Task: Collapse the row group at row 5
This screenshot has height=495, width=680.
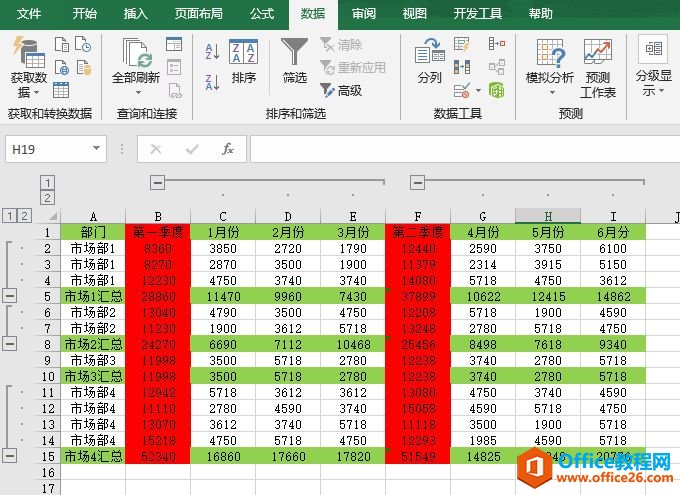Action: pos(10,296)
